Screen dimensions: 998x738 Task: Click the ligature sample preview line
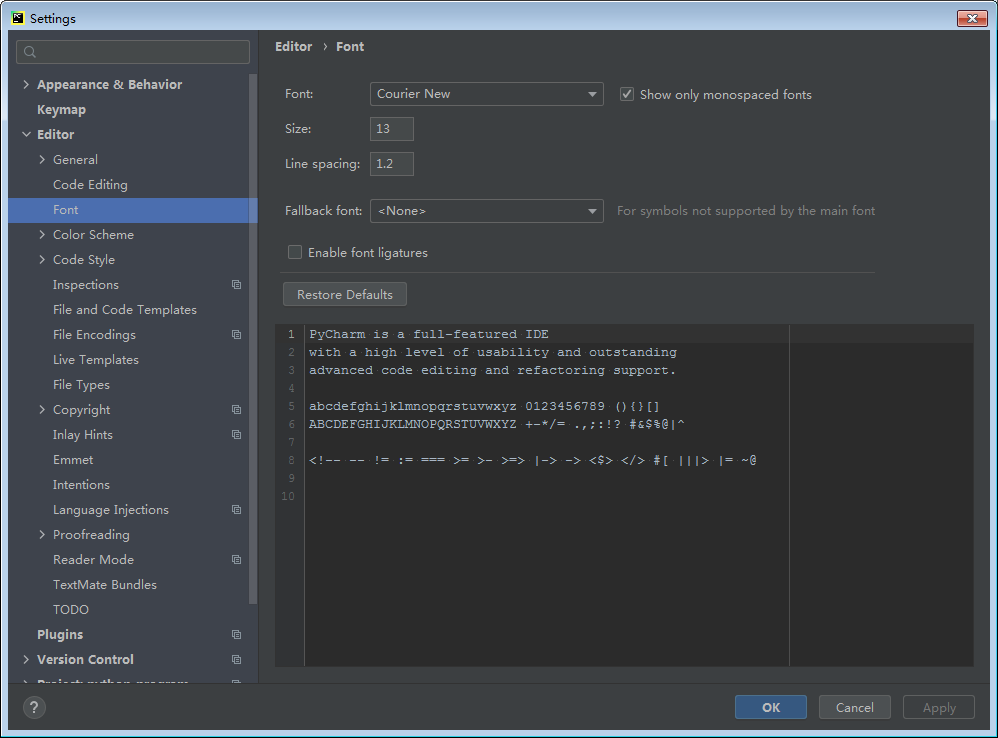coord(533,460)
